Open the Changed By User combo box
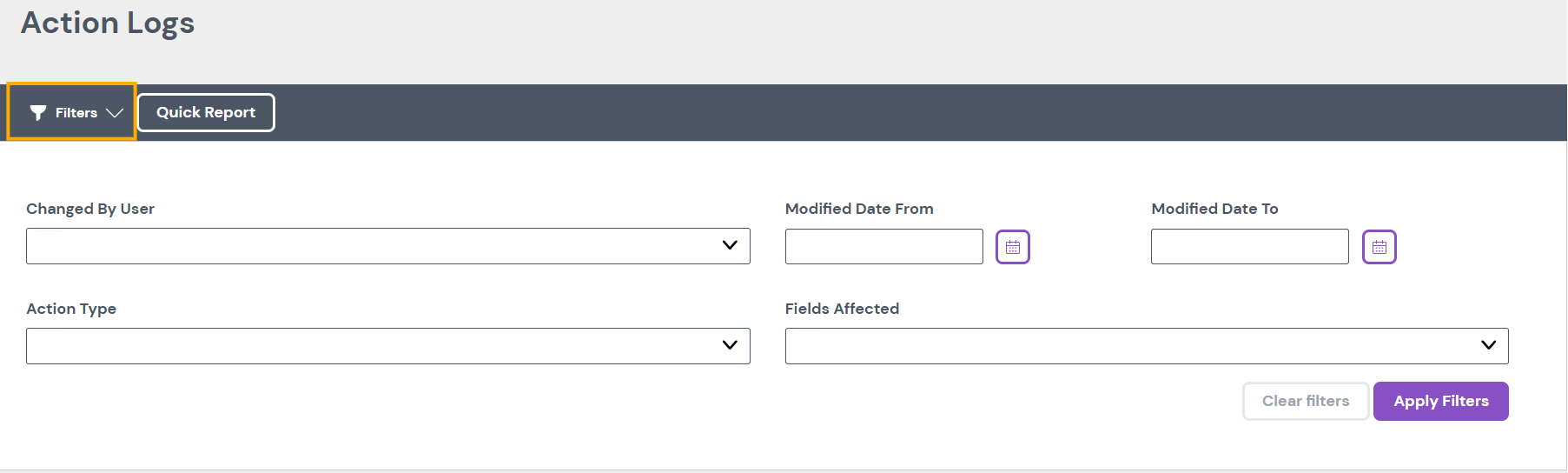Viewport: 1568px width, 473px height. point(374,246)
